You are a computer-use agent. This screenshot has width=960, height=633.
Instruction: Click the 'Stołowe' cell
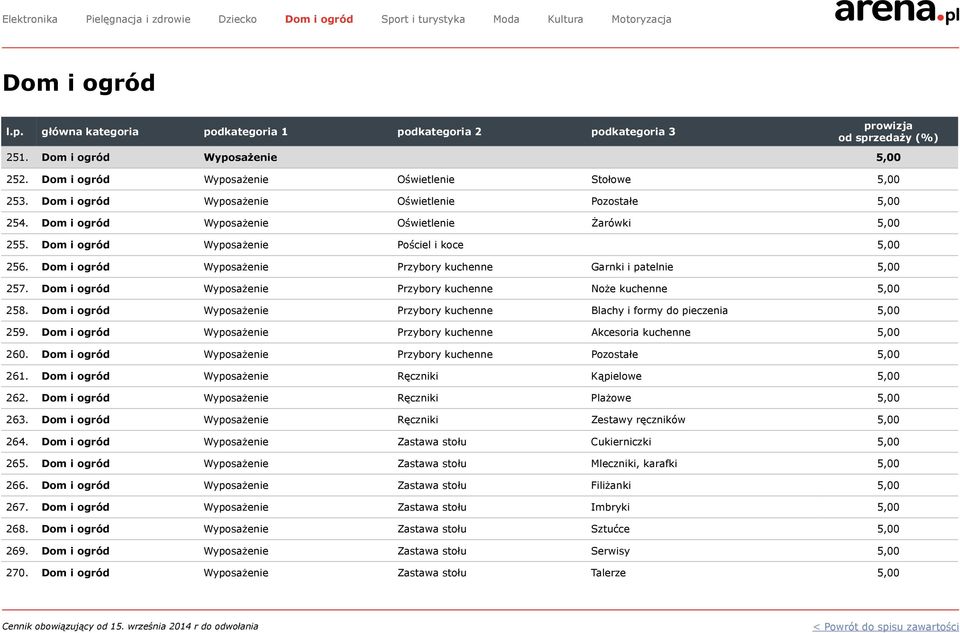(x=611, y=179)
